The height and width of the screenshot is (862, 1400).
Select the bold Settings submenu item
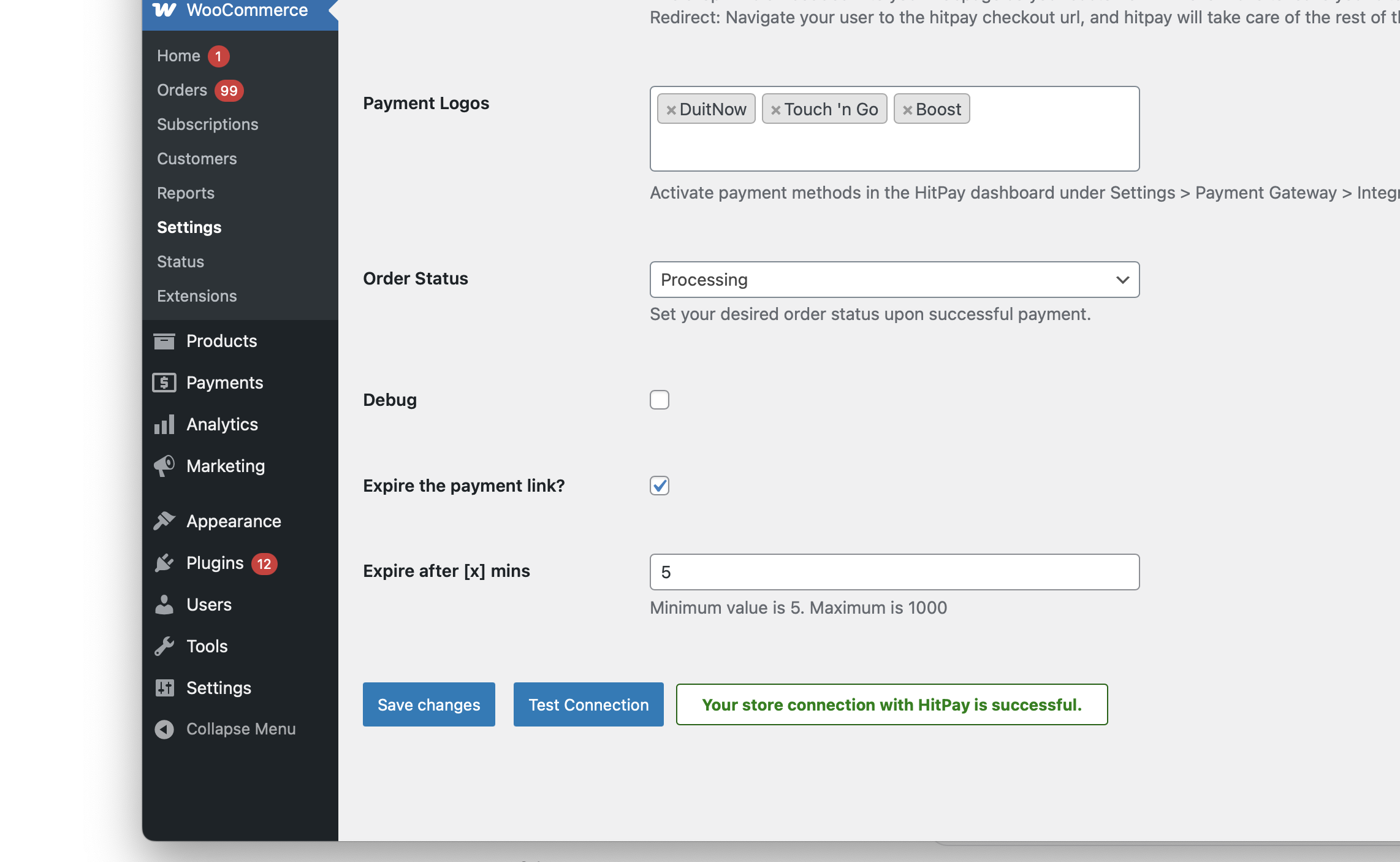[x=189, y=227]
